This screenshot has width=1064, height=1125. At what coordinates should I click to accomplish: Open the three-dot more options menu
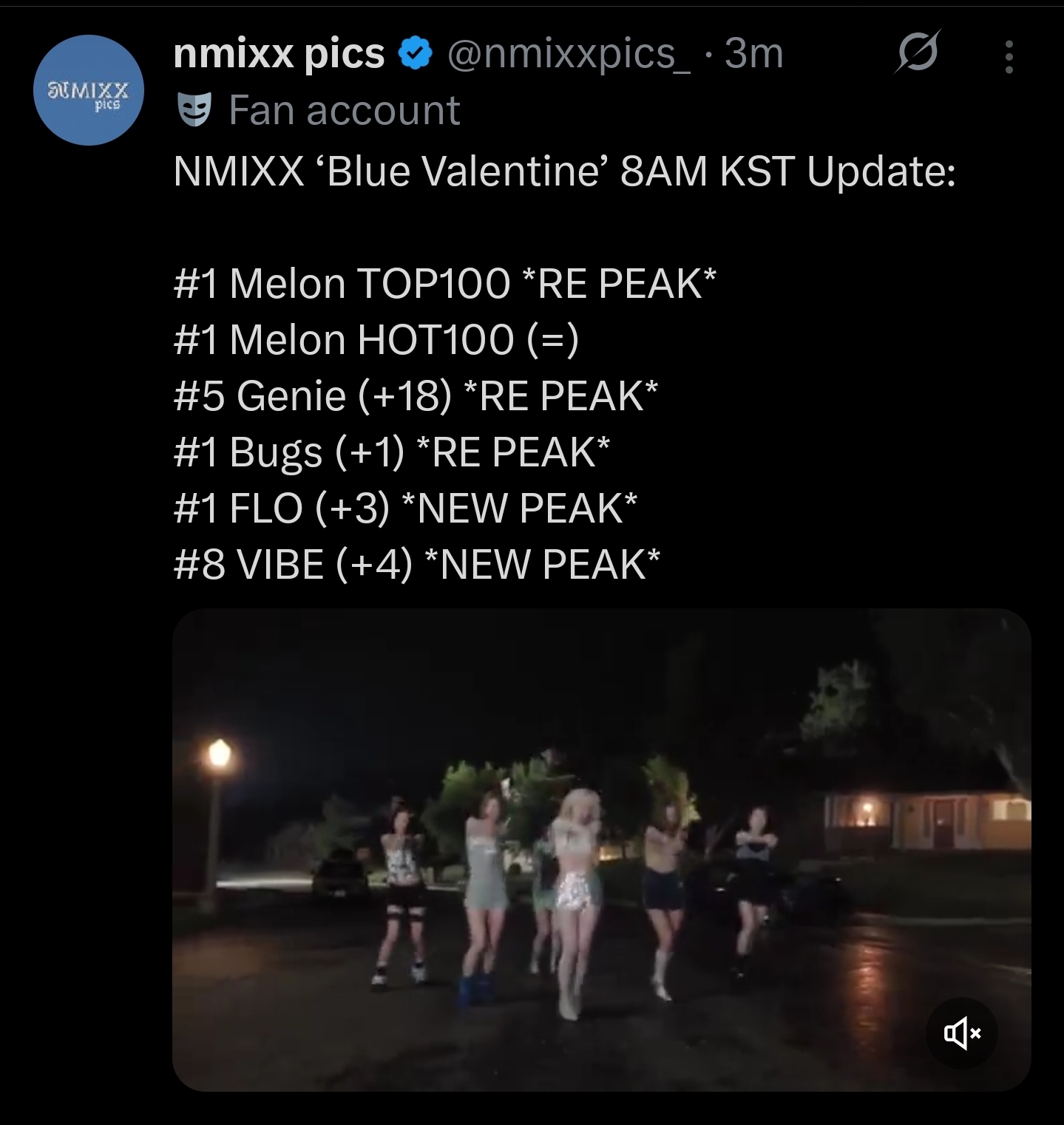pyautogui.click(x=1009, y=56)
